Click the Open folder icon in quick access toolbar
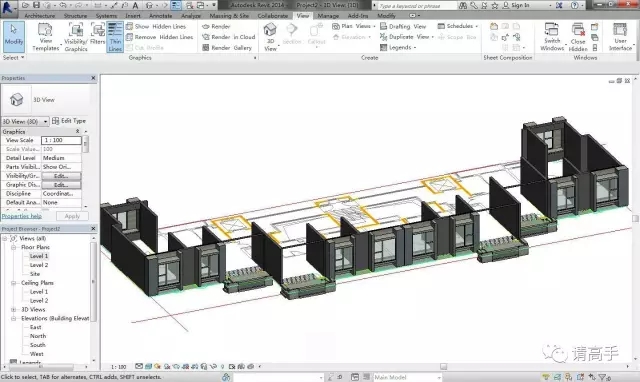This screenshot has width=640, height=382. click(x=25, y=5)
